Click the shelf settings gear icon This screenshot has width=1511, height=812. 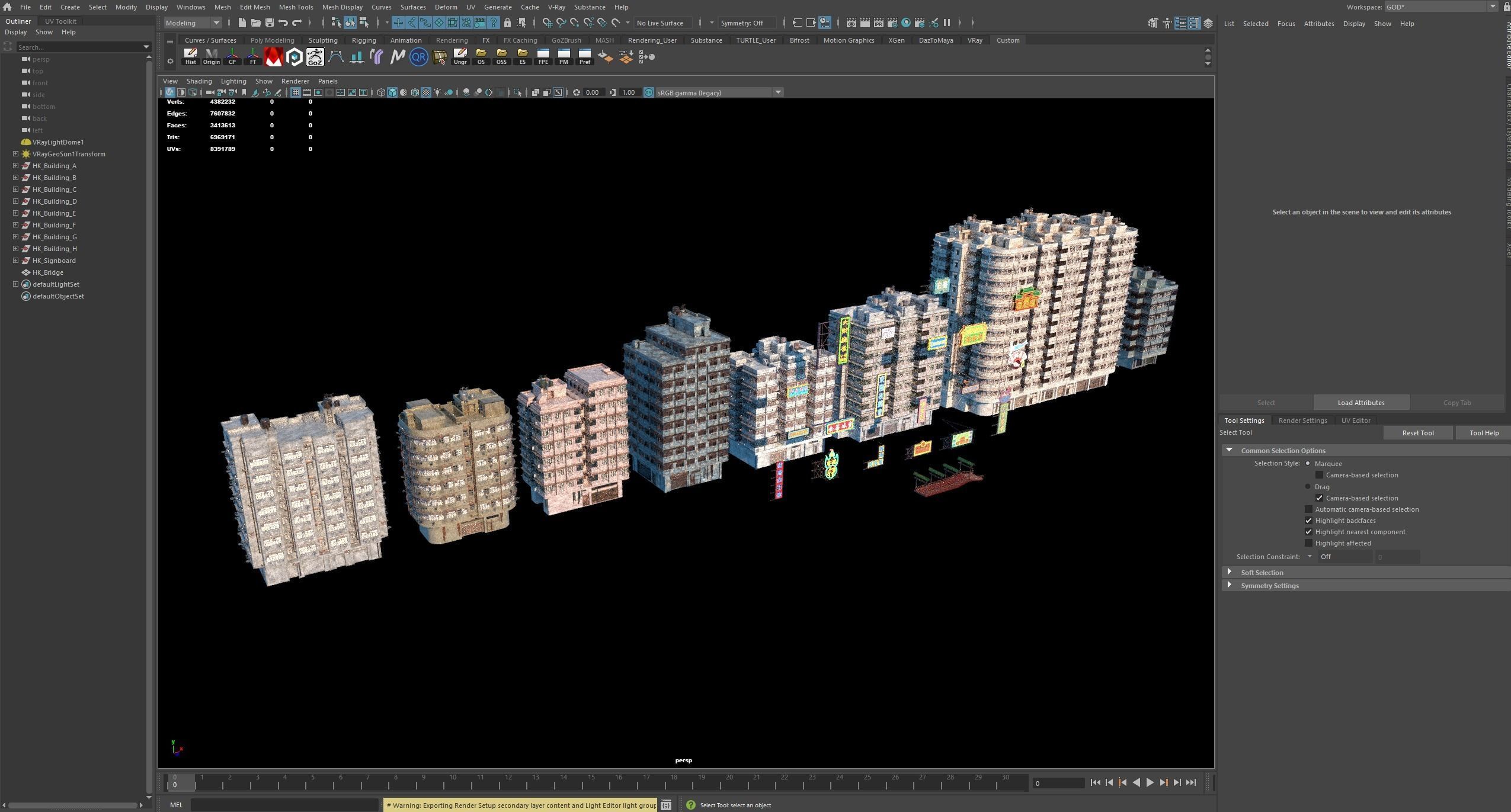click(x=170, y=60)
